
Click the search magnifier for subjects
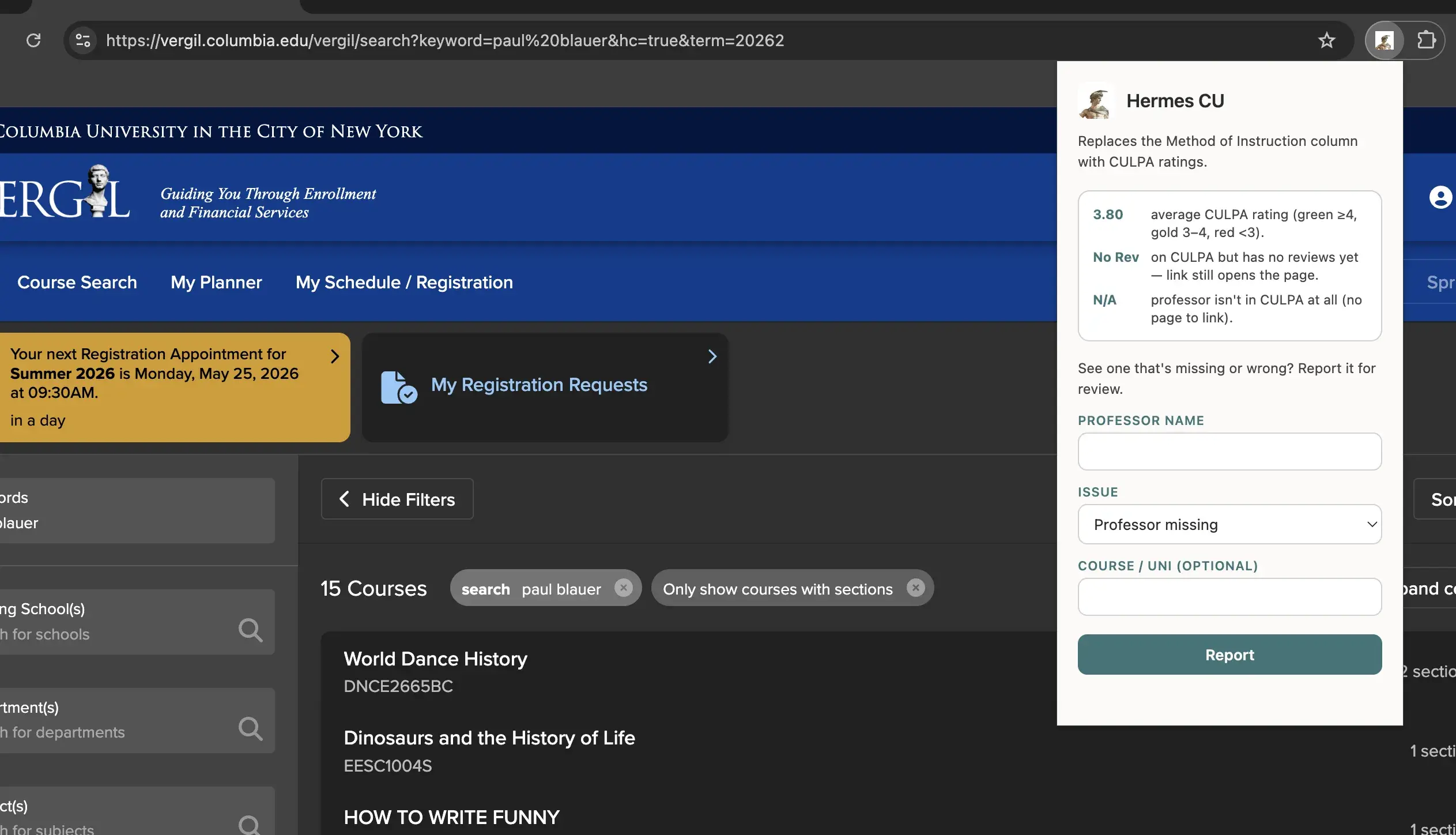[251, 825]
